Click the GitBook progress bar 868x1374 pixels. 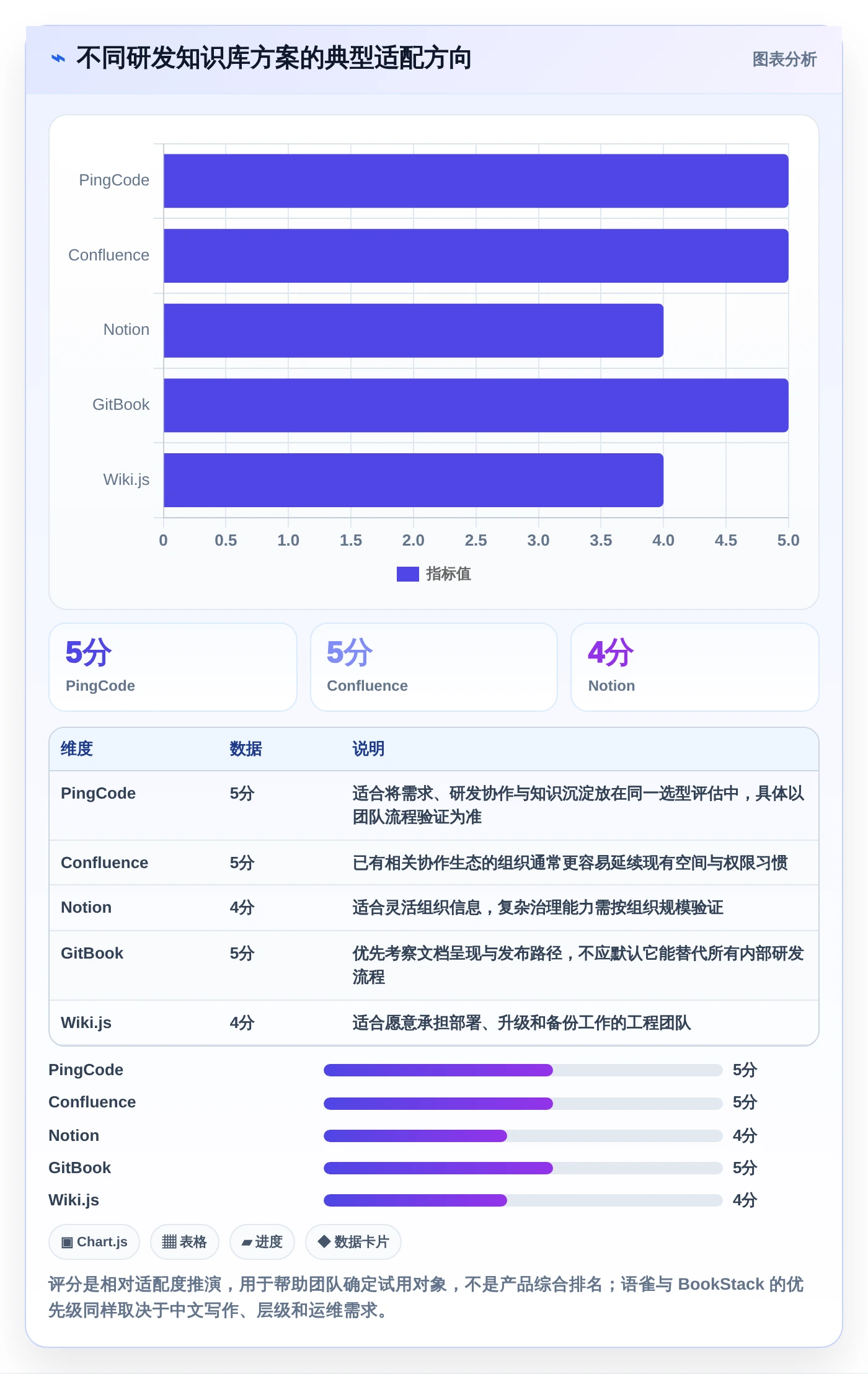pyautogui.click(x=523, y=1168)
